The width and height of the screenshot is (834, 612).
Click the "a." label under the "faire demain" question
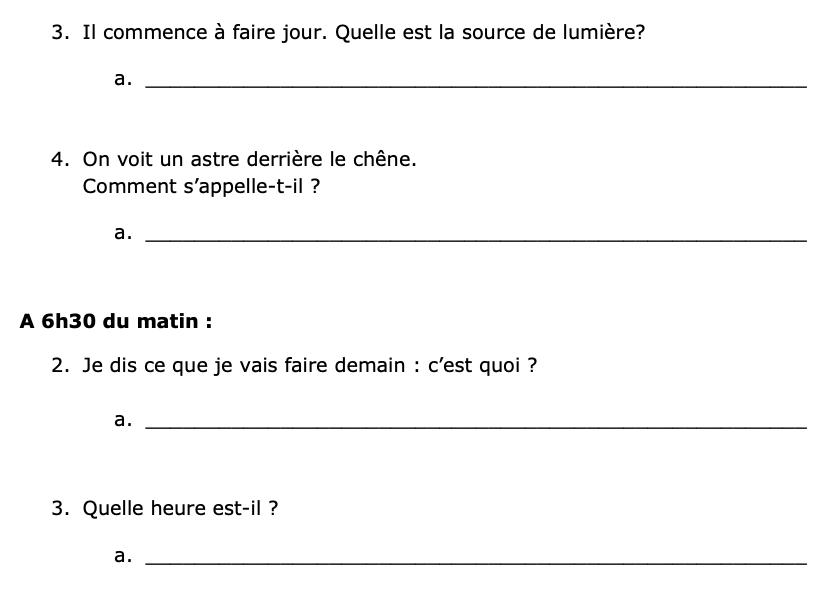click(124, 419)
